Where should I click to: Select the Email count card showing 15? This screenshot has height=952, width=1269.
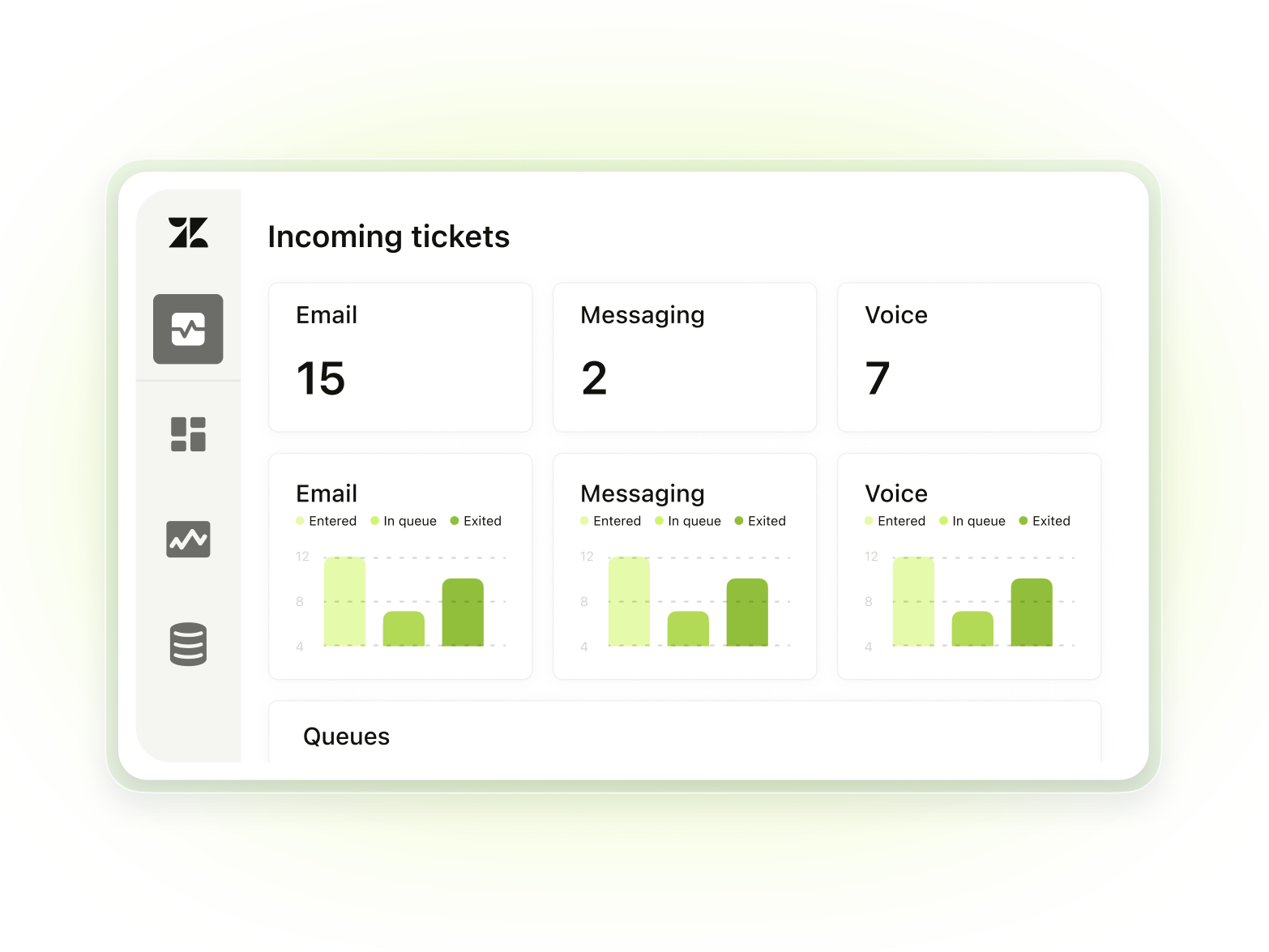400,357
